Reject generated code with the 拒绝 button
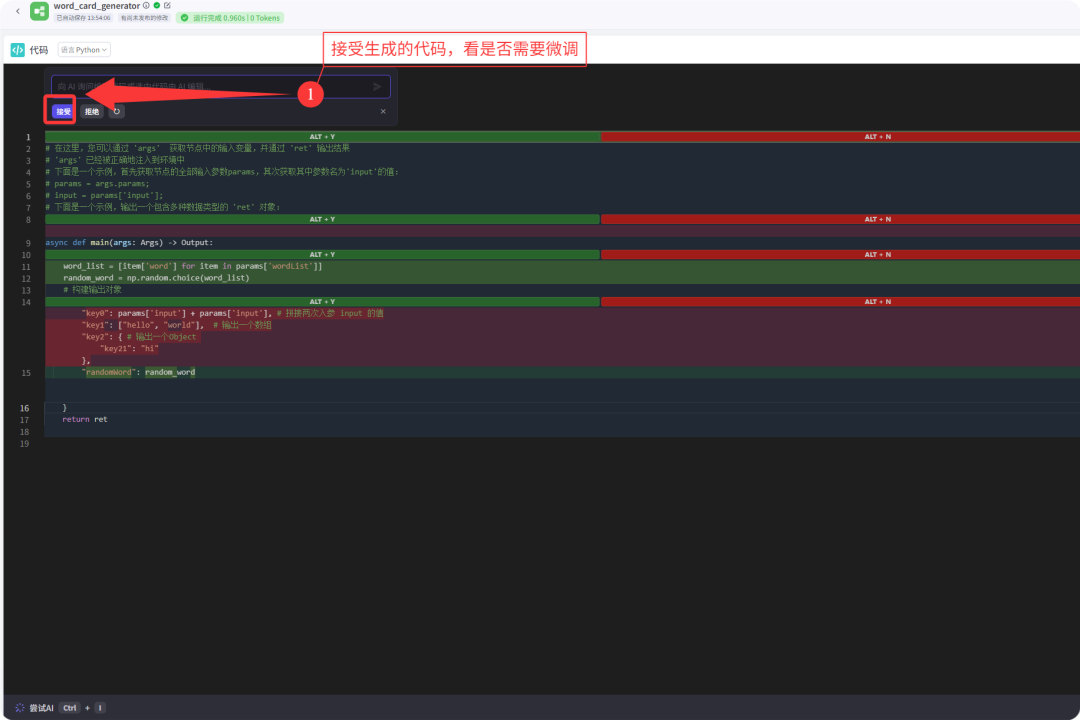 coord(91,111)
